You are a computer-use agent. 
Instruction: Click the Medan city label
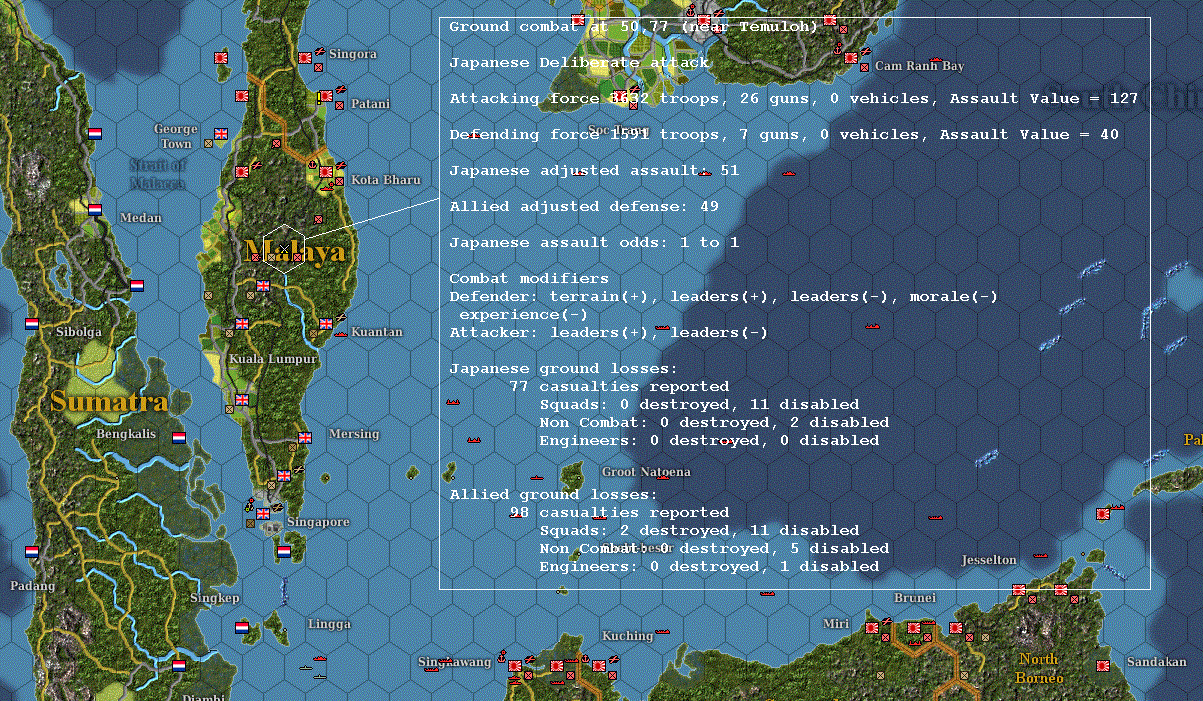[x=140, y=217]
